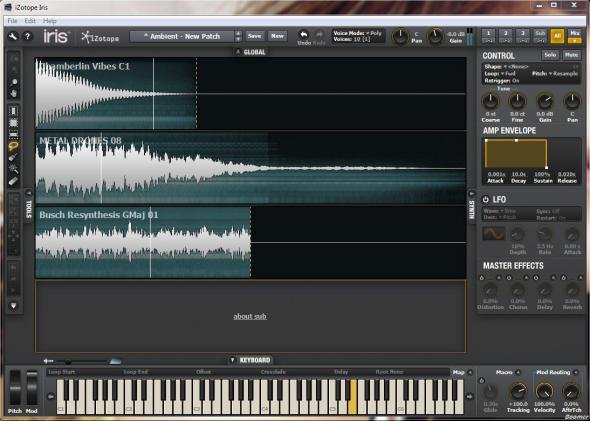Screen dimensions: 590x421
Task: Shift the keyboard right with arrow
Action: 470,396
